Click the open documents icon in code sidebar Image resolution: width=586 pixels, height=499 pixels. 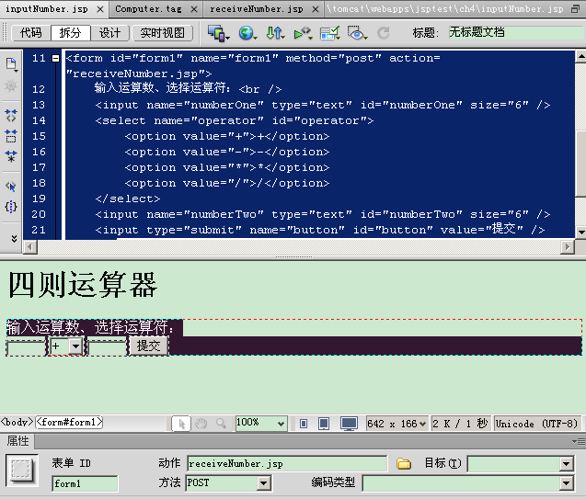pos(11,65)
